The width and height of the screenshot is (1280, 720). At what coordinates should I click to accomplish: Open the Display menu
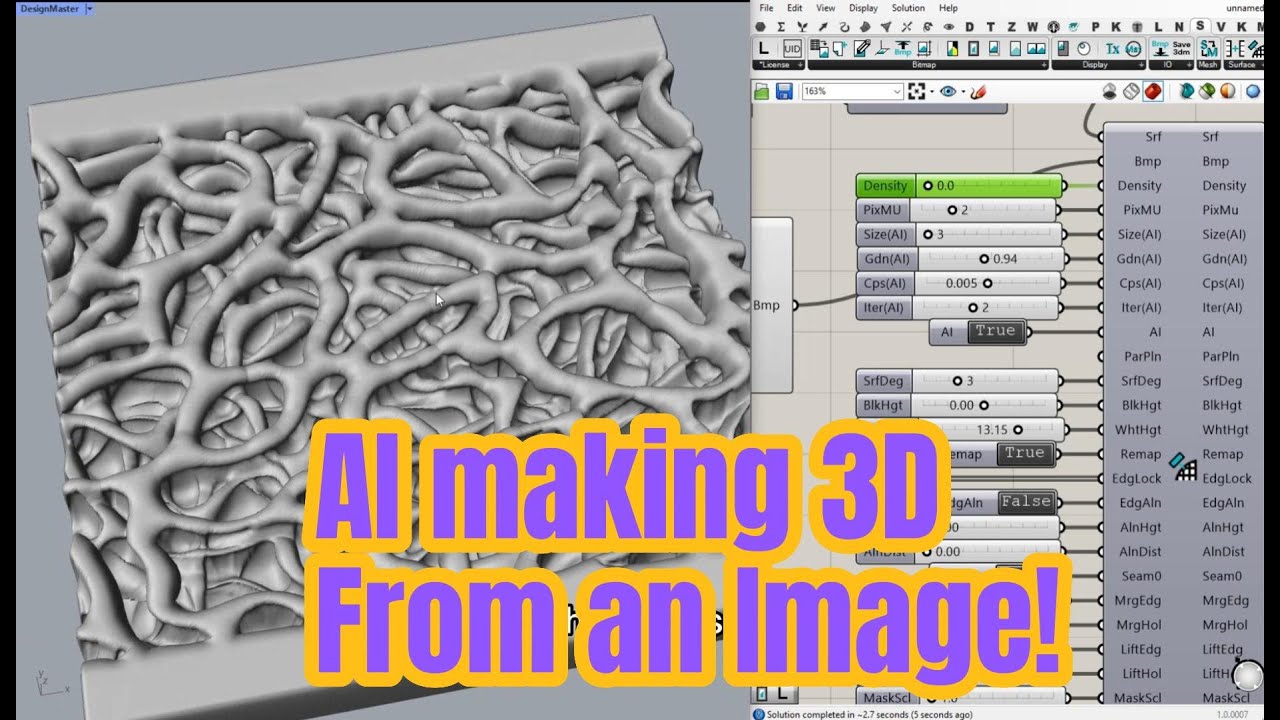863,8
